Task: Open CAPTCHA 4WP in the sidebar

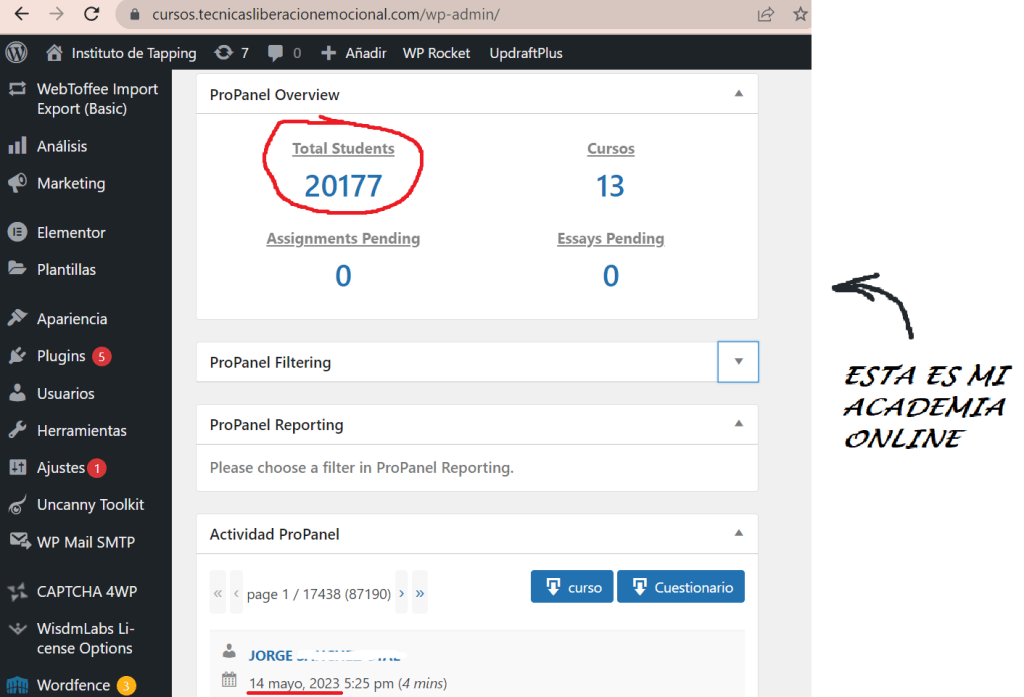Action: point(86,591)
